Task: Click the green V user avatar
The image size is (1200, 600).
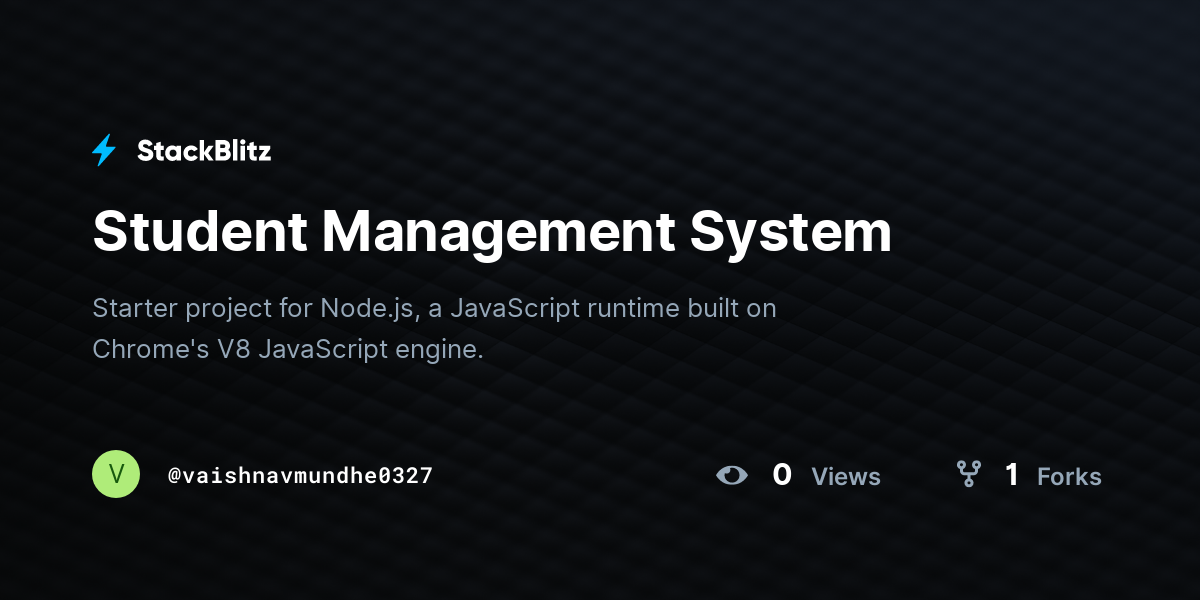Action: pos(116,474)
